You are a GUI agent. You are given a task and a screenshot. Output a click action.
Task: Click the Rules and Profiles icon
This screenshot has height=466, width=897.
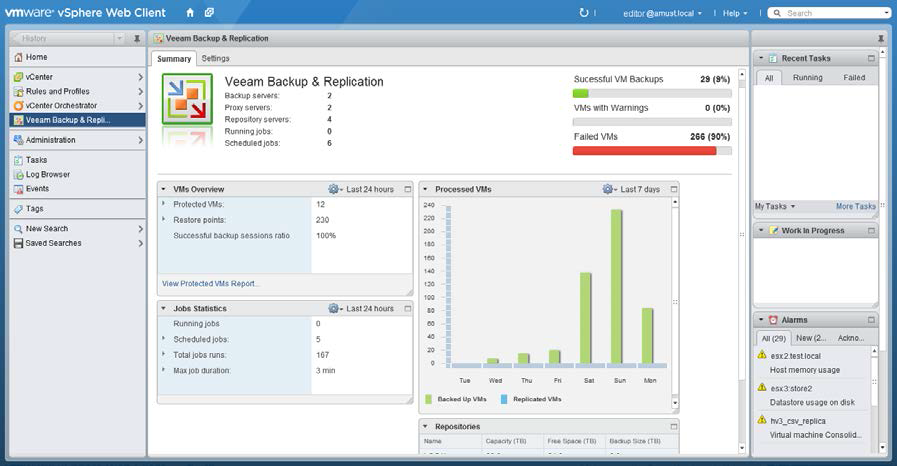pos(18,91)
